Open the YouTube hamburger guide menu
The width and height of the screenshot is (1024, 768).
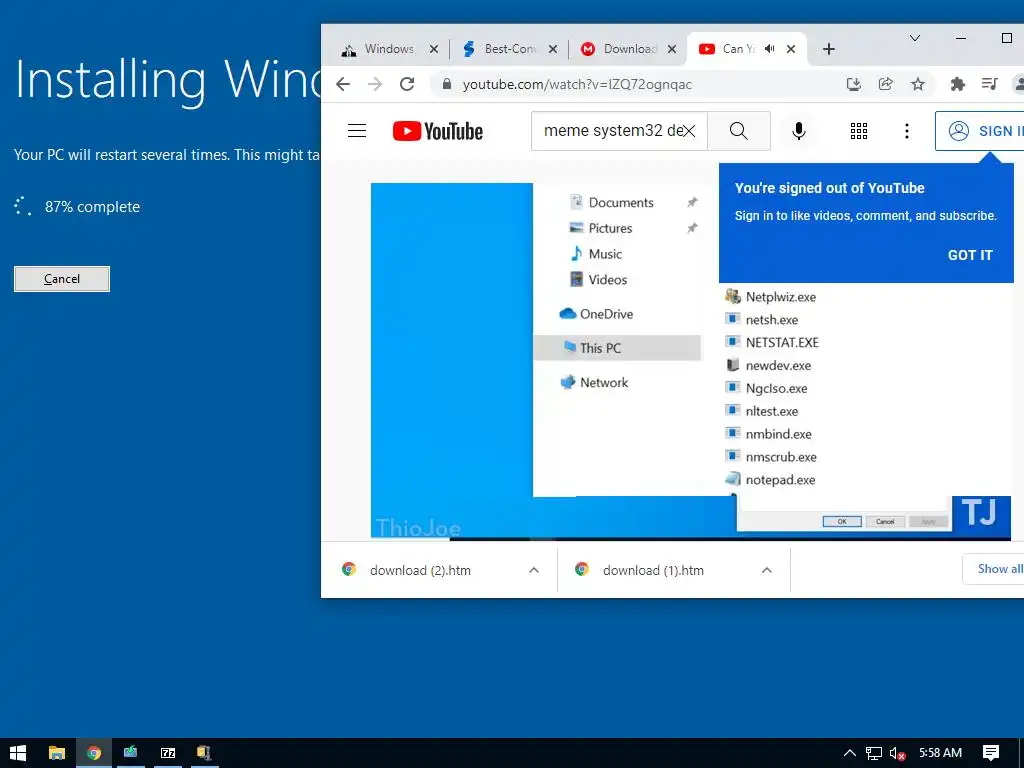point(357,131)
